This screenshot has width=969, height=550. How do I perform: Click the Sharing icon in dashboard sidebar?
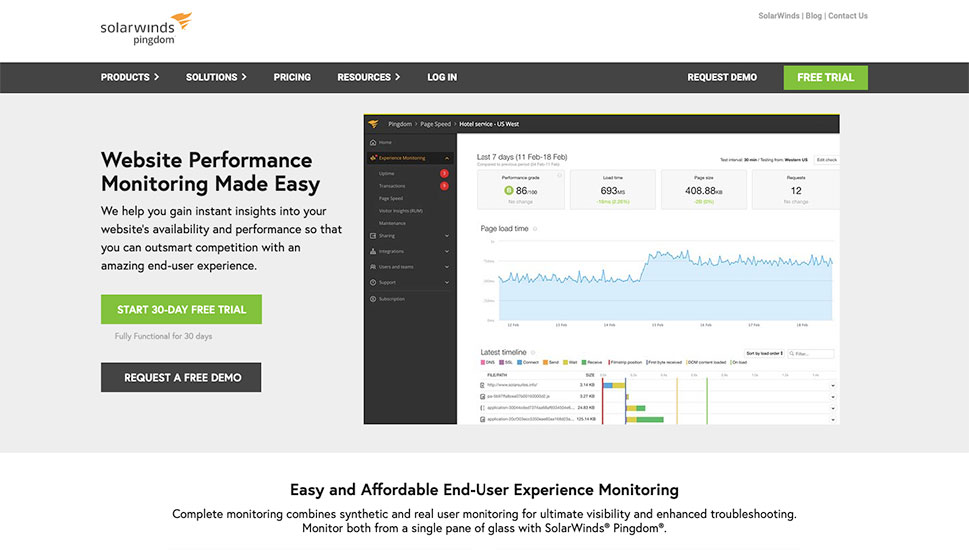[x=373, y=235]
